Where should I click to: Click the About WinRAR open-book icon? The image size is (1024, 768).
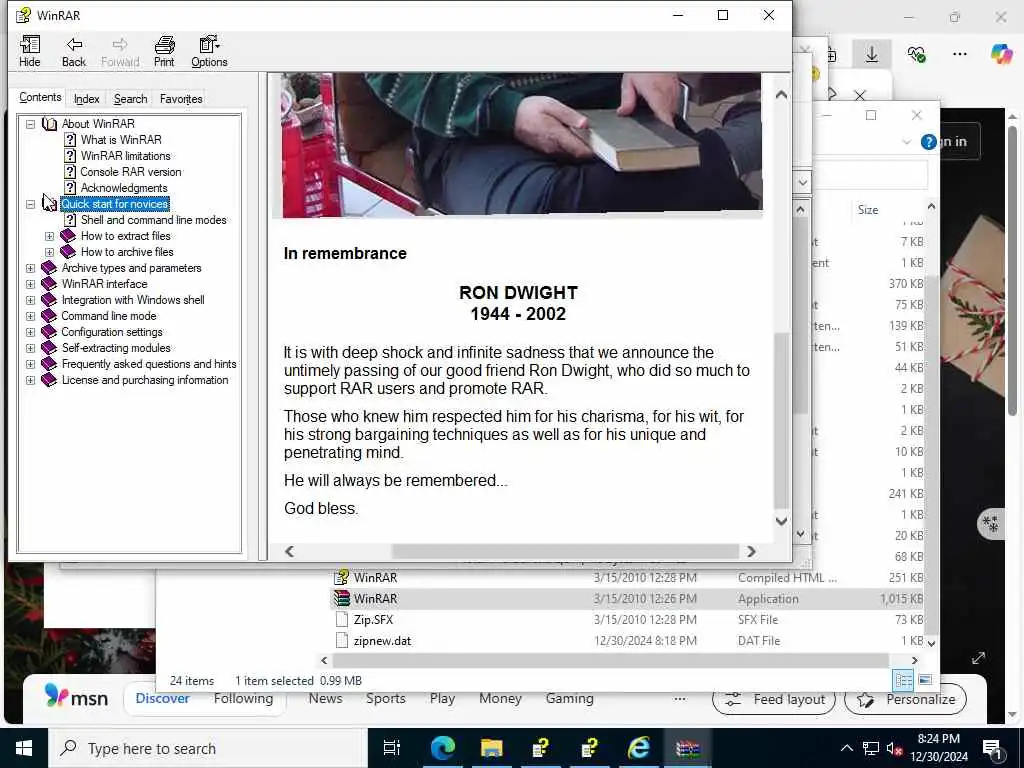tap(50, 123)
